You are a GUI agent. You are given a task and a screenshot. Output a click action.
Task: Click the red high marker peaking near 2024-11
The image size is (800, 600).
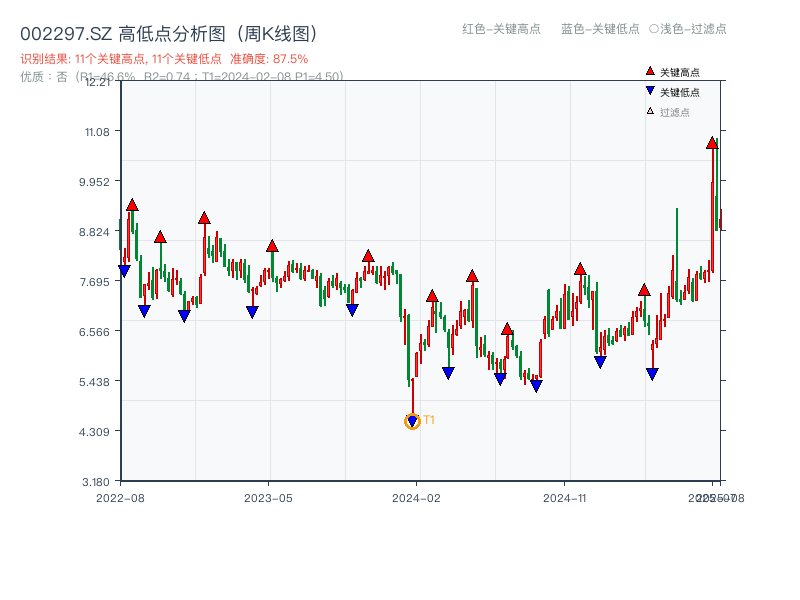point(580,269)
